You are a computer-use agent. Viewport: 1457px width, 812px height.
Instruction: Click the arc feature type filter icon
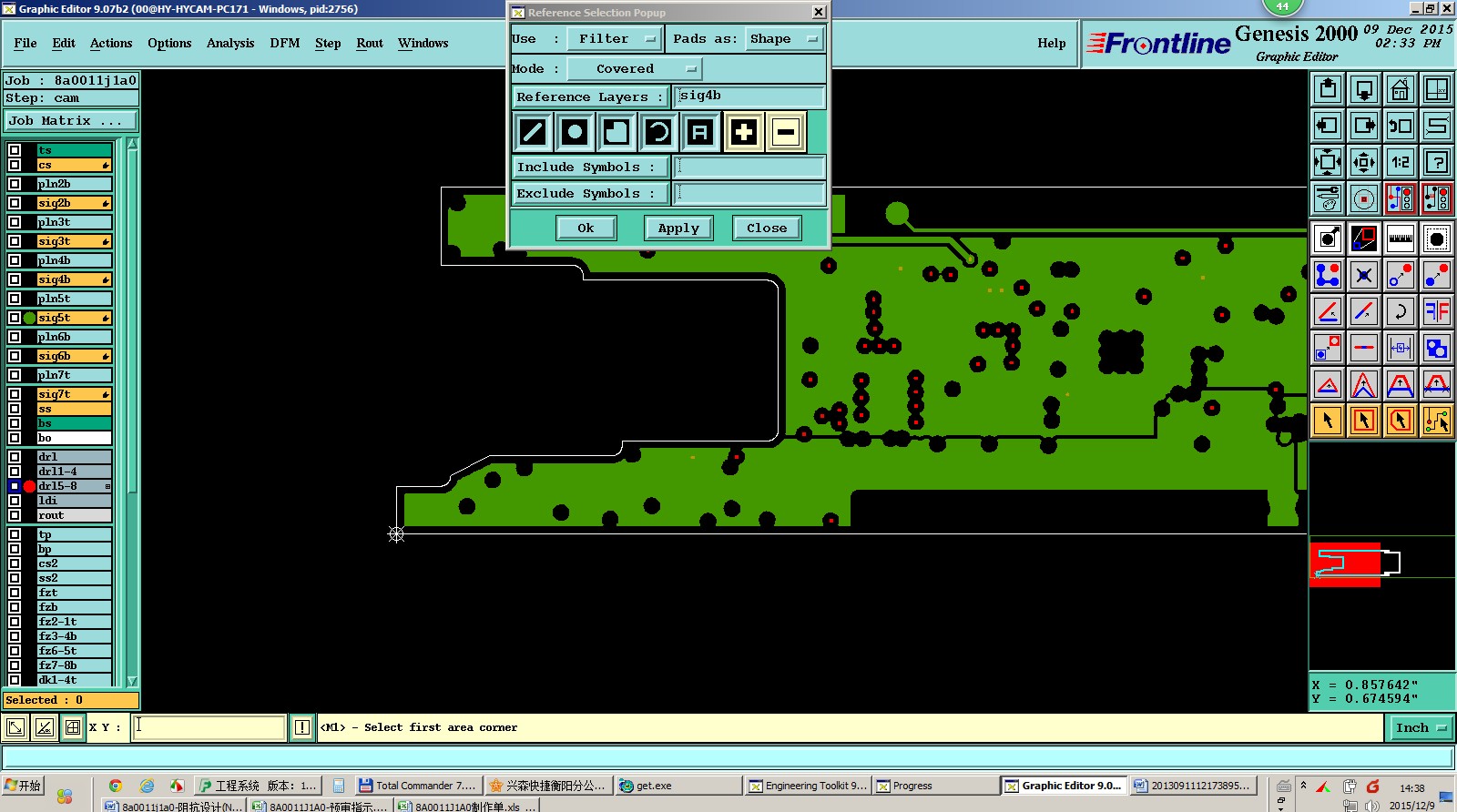point(658,133)
